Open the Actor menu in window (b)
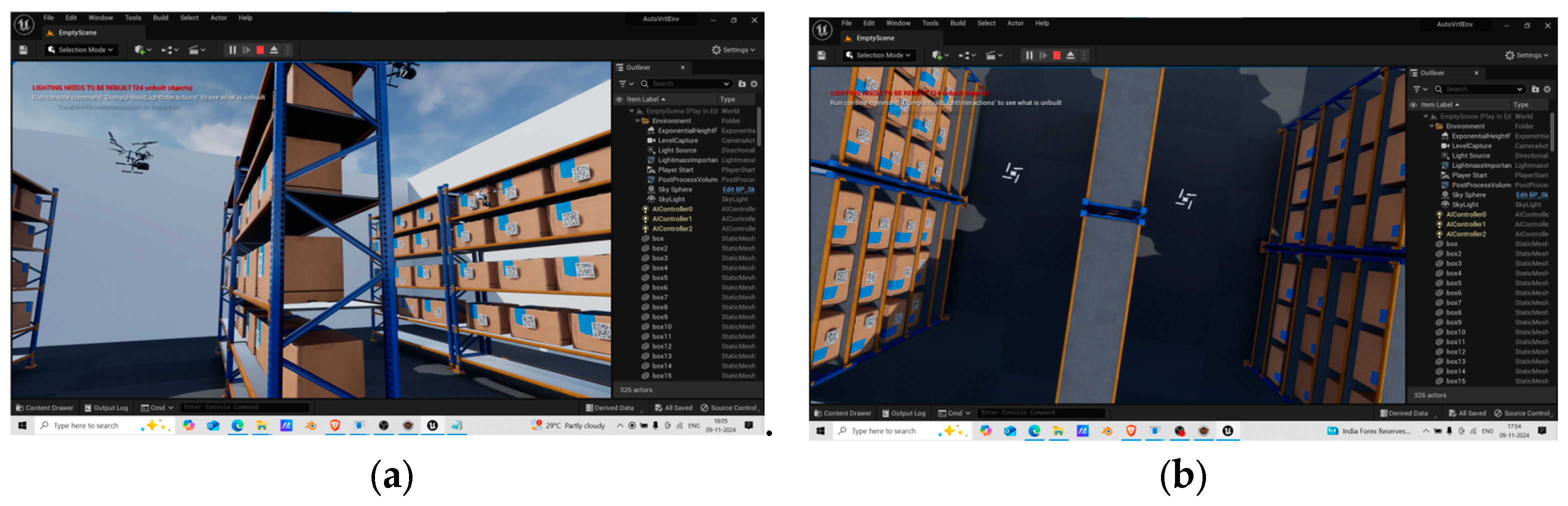This screenshot has height=506, width=1568. 1014,23
